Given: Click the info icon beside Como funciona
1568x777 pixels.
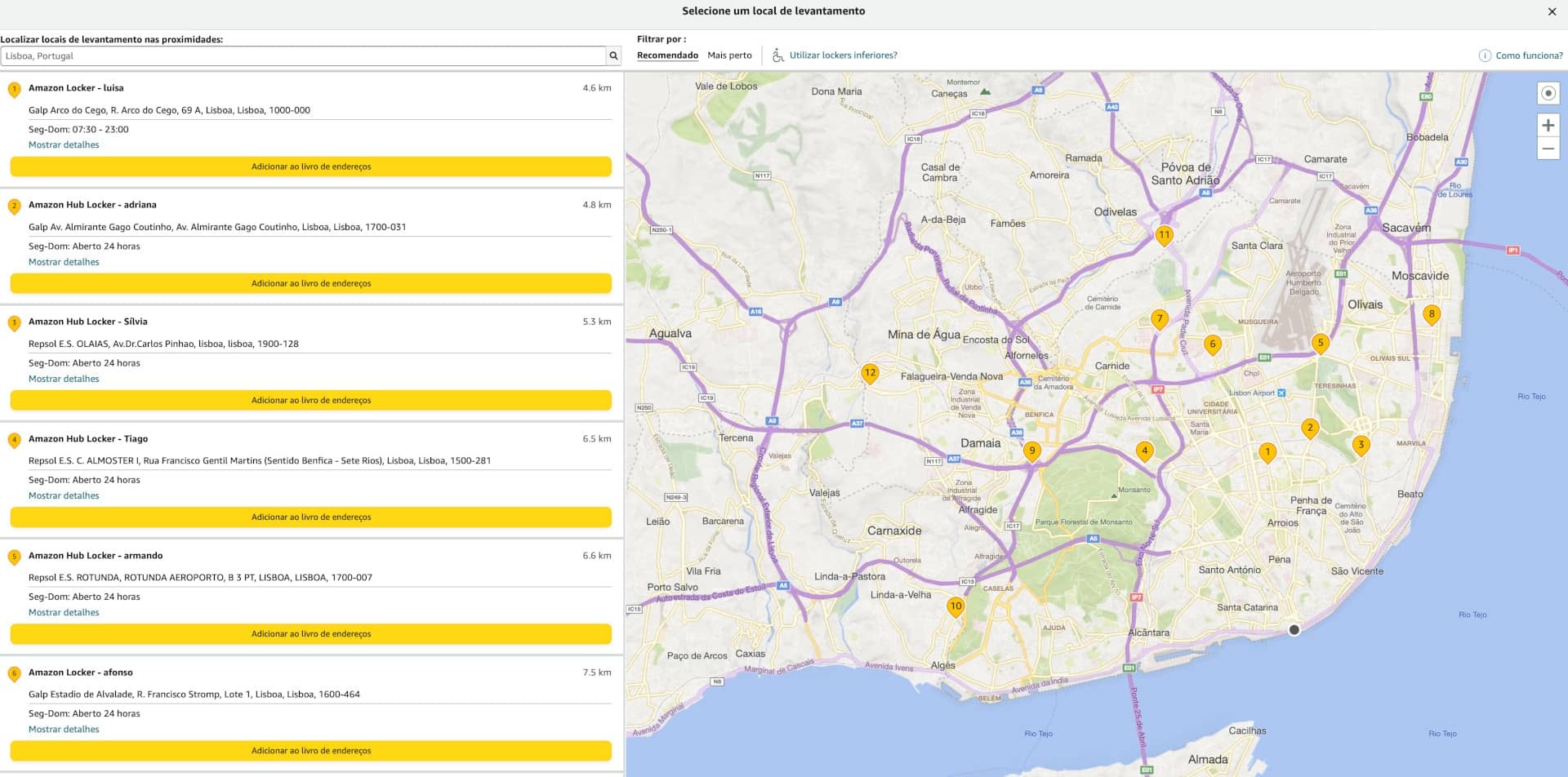Looking at the screenshot, I should click(1485, 55).
